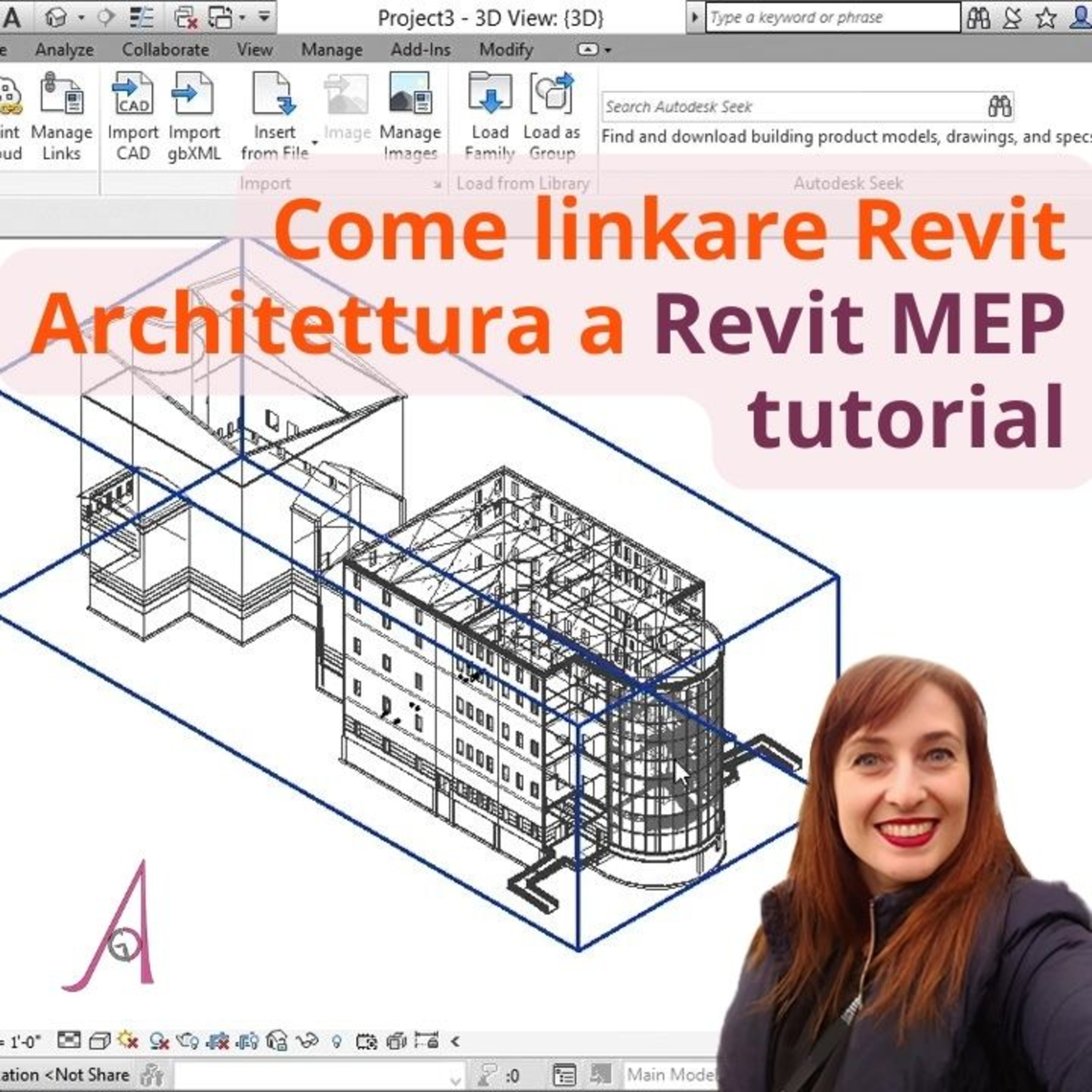The width and height of the screenshot is (1092, 1092).
Task: Open the Customize Quick Access Toolbar menu
Action: click(x=264, y=17)
